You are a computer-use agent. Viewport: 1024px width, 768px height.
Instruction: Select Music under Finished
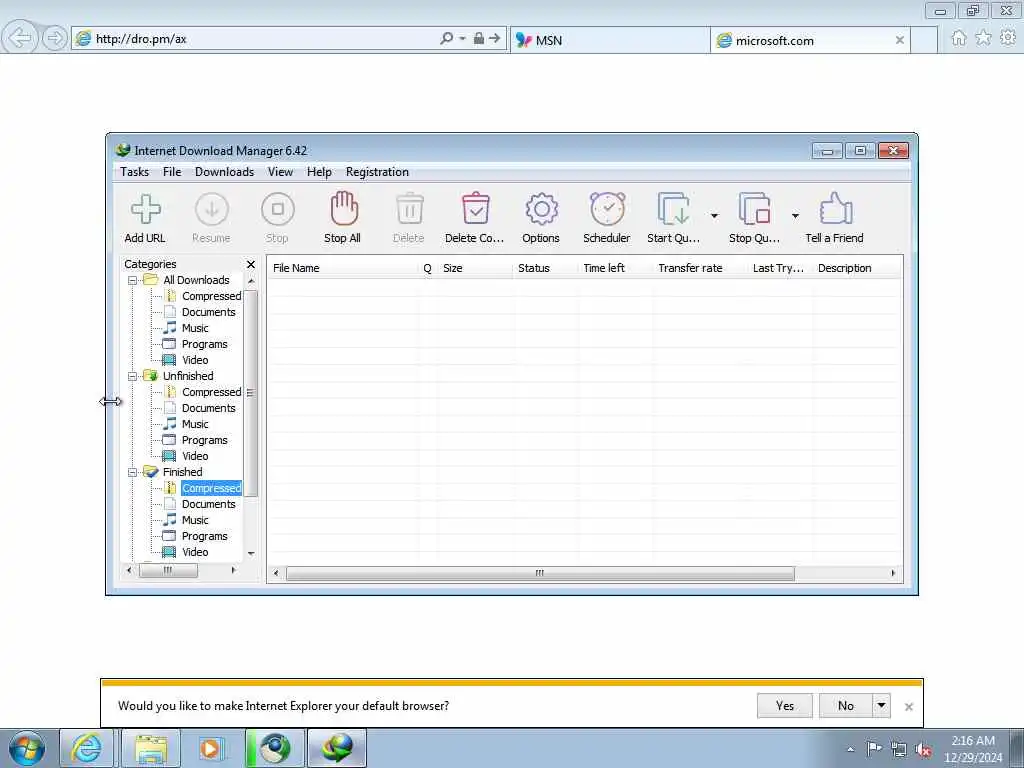point(195,520)
